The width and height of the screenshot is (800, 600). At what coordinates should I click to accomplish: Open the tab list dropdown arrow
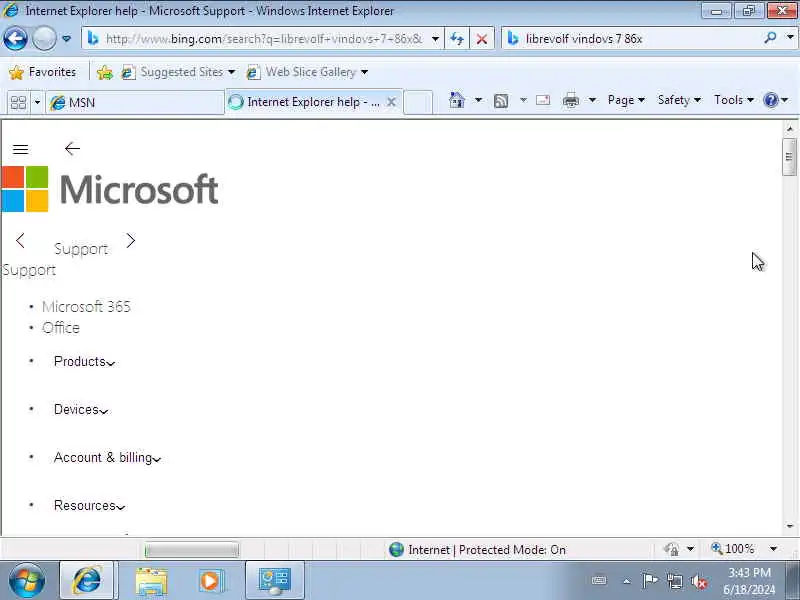coord(37,103)
